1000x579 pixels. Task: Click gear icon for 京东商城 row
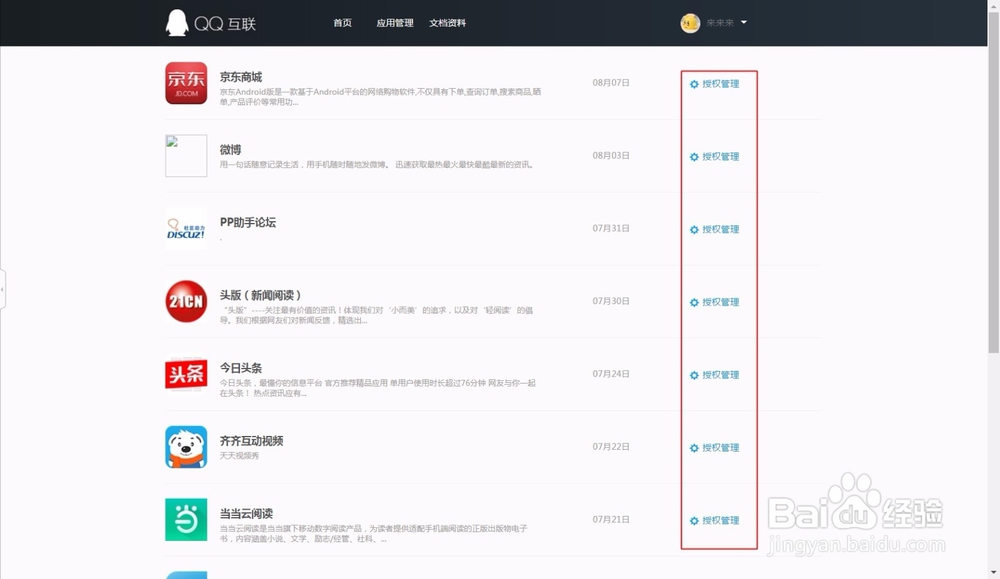pyautogui.click(x=694, y=84)
